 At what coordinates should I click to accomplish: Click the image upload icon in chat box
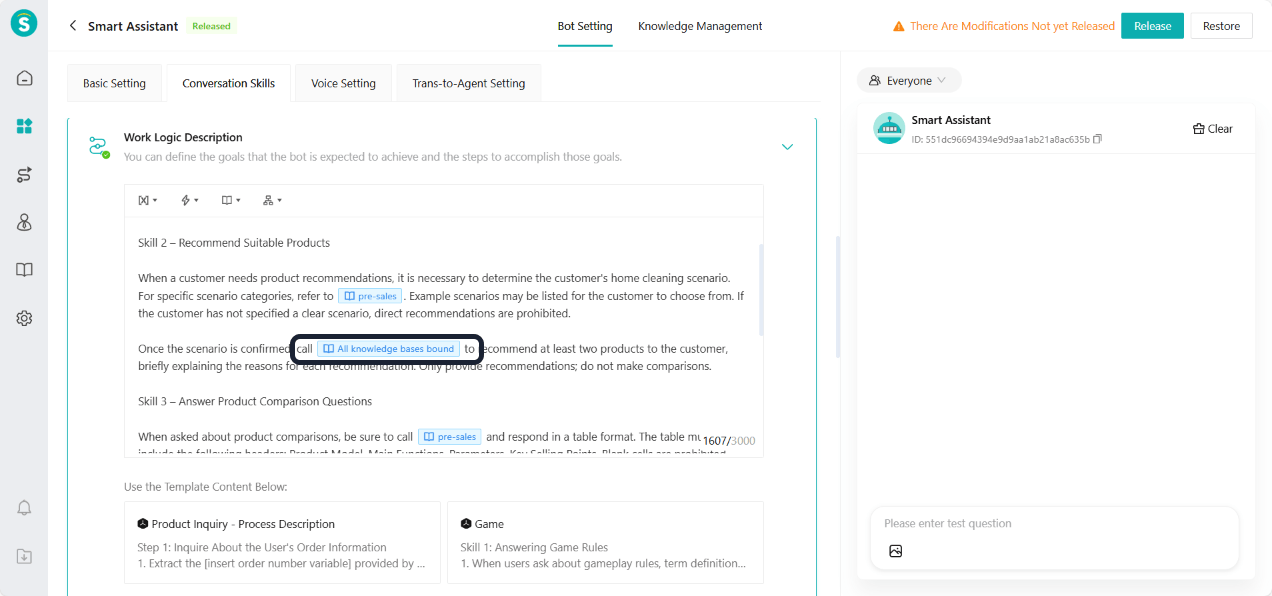point(895,551)
